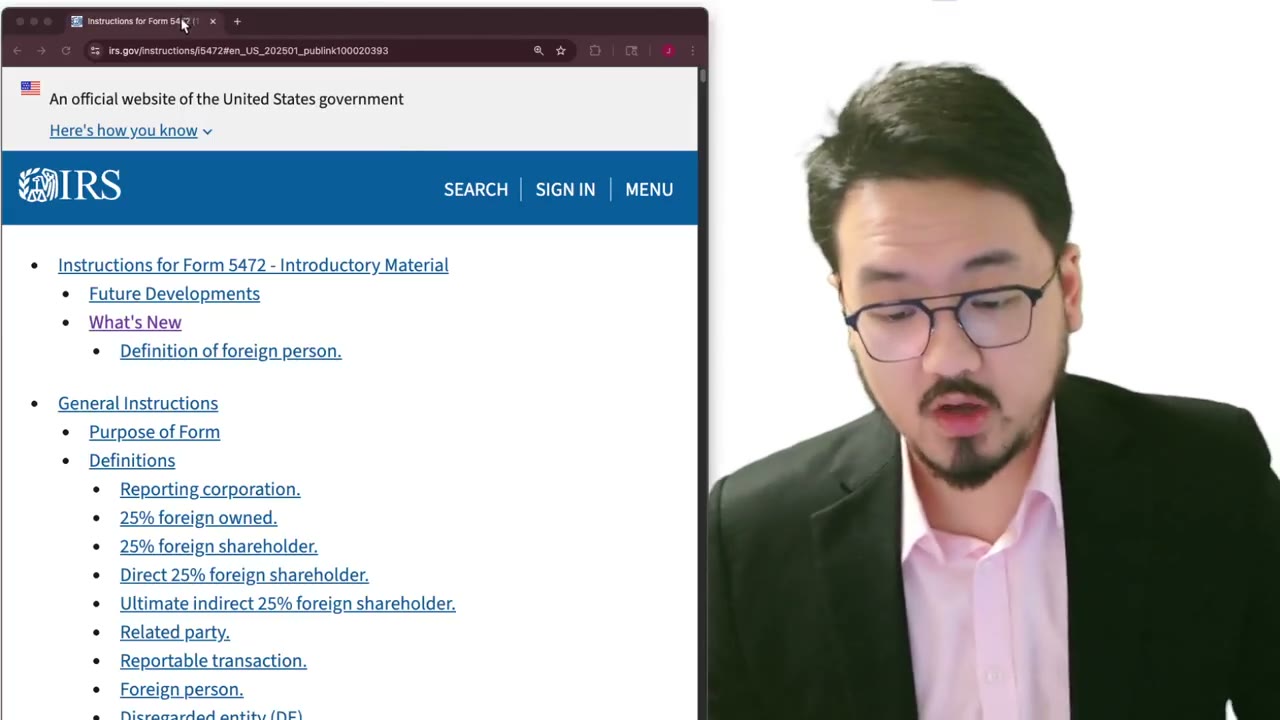Open General Instructions link

(138, 403)
